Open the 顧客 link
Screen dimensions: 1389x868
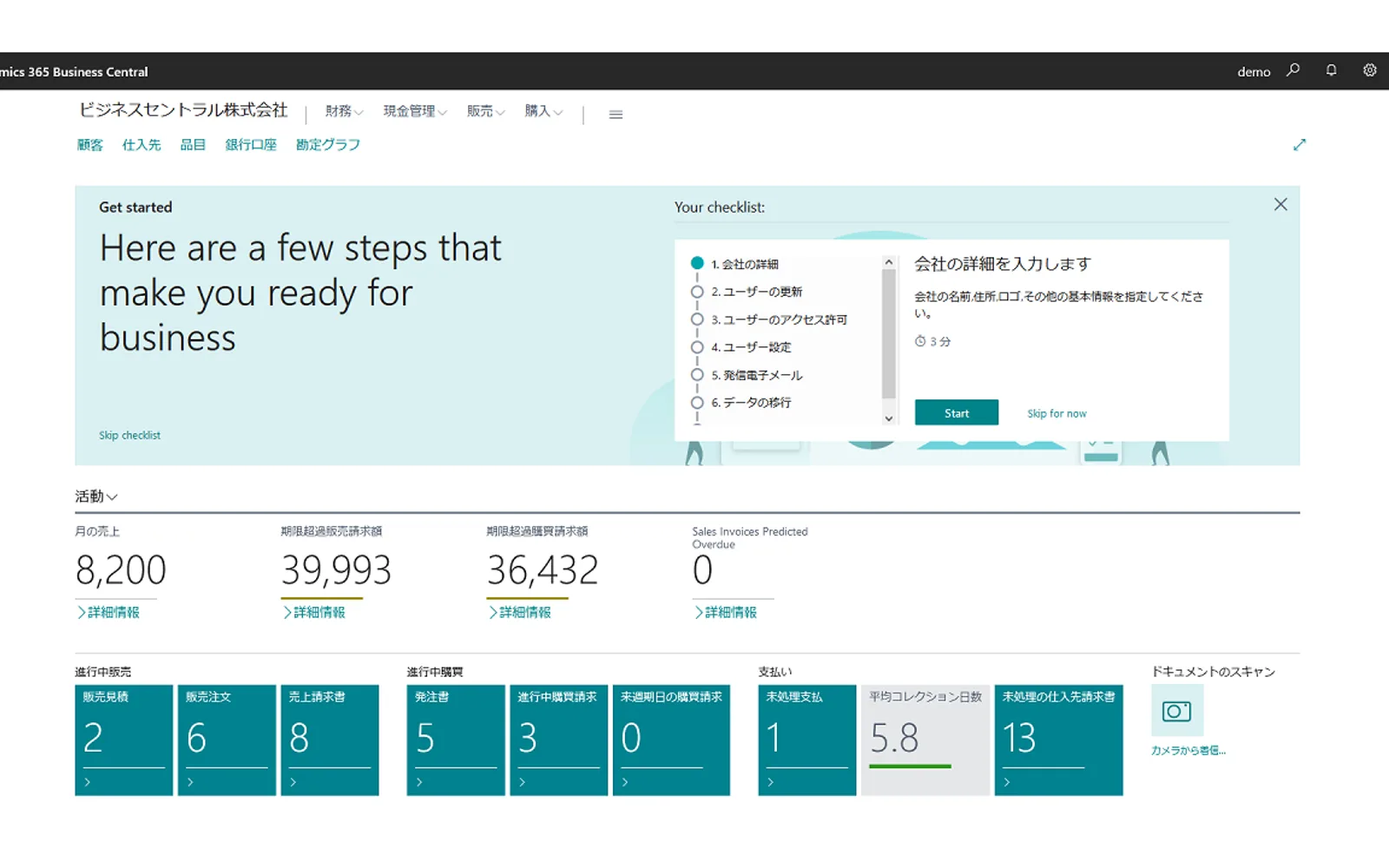point(90,145)
